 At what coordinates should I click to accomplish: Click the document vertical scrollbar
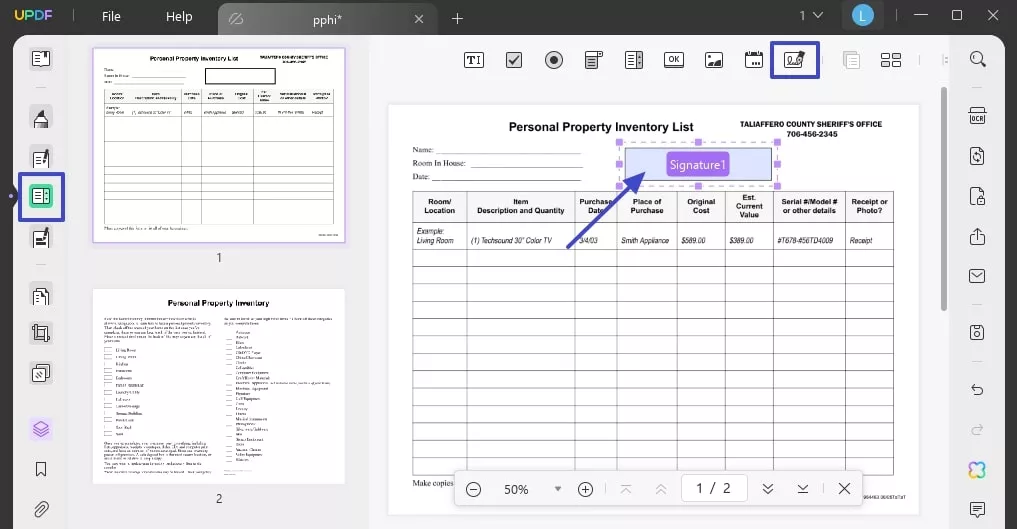point(944,199)
